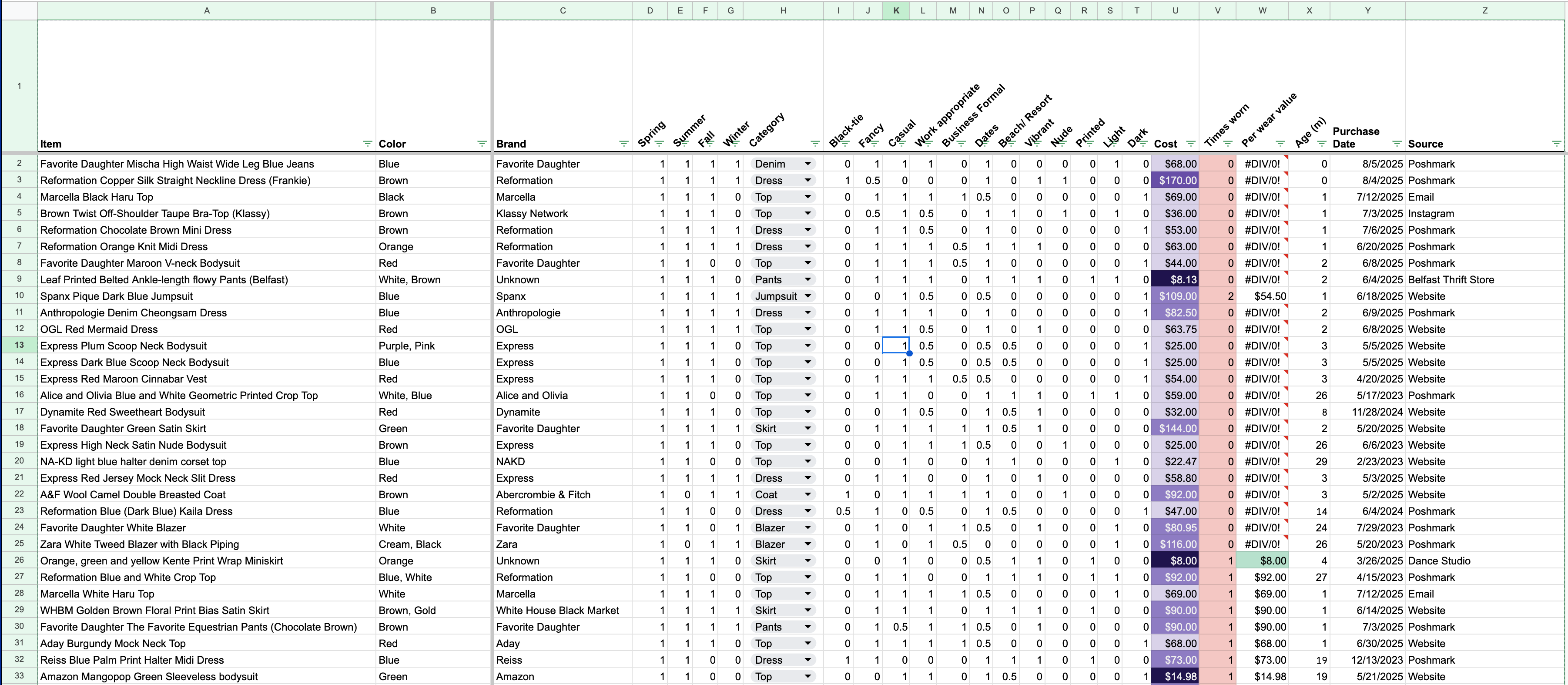The height and width of the screenshot is (685, 1568).
Task: Click the Brand column filter icon
Action: point(623,144)
